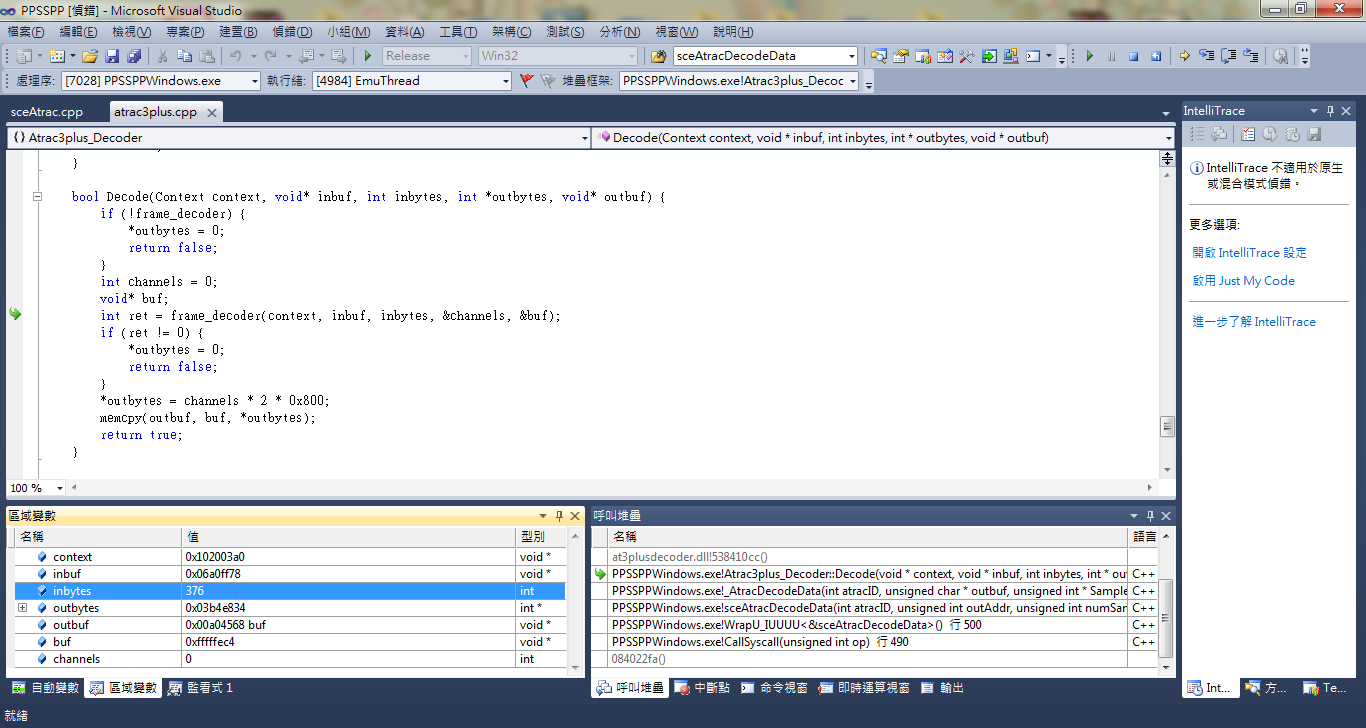The height and width of the screenshot is (728, 1366).
Task: Click the 啟用 Just My Code link
Action: tap(1244, 281)
